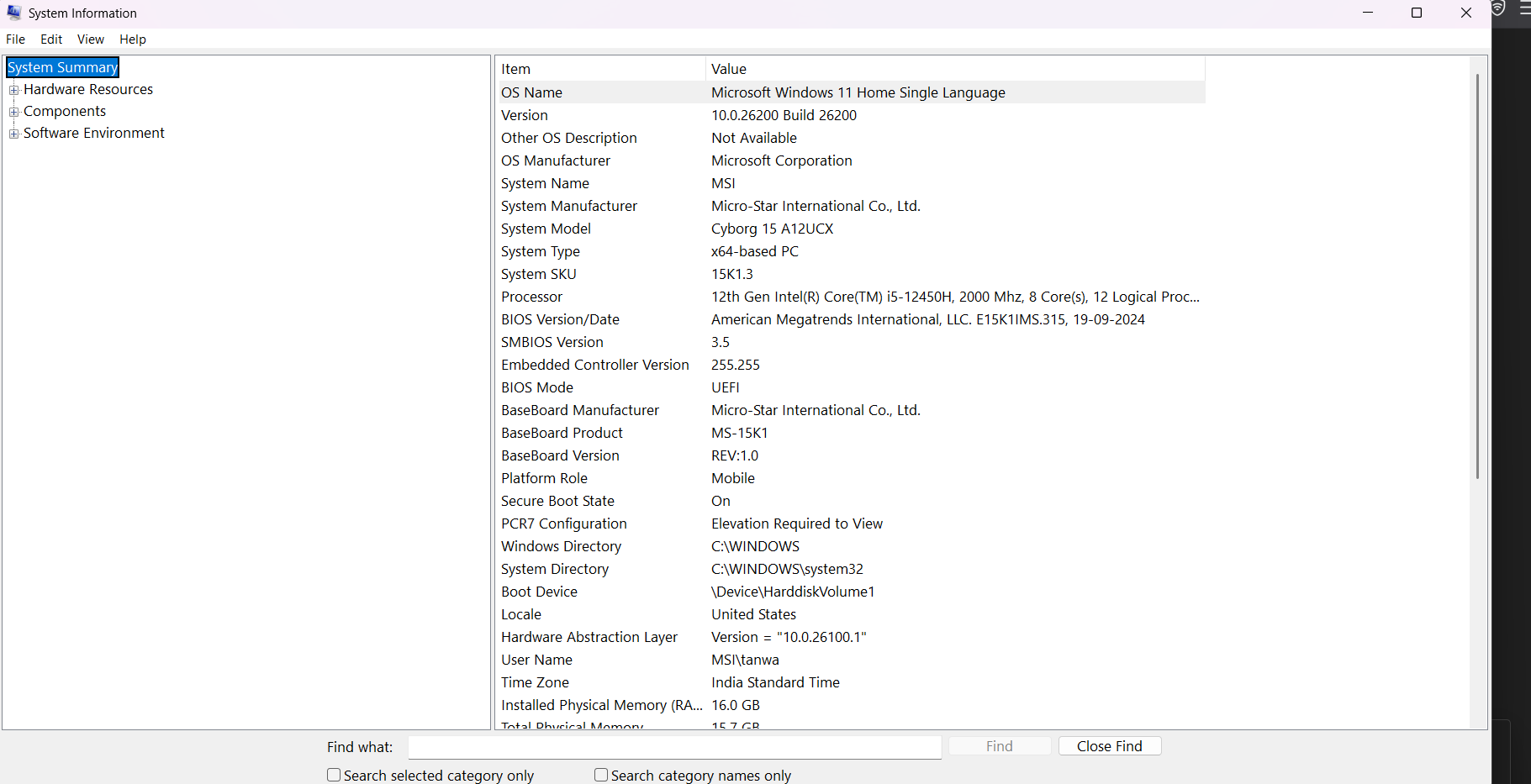Select the OS Name item cell
This screenshot has height=784, width=1531.
click(x=532, y=92)
